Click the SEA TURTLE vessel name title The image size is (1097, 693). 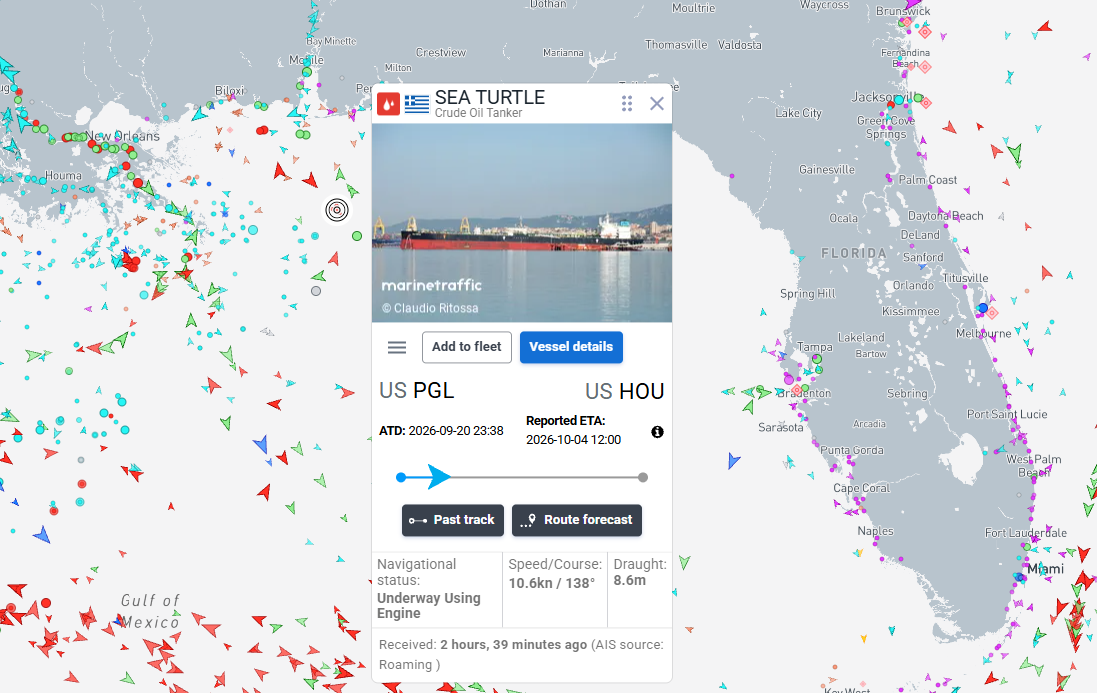point(490,97)
